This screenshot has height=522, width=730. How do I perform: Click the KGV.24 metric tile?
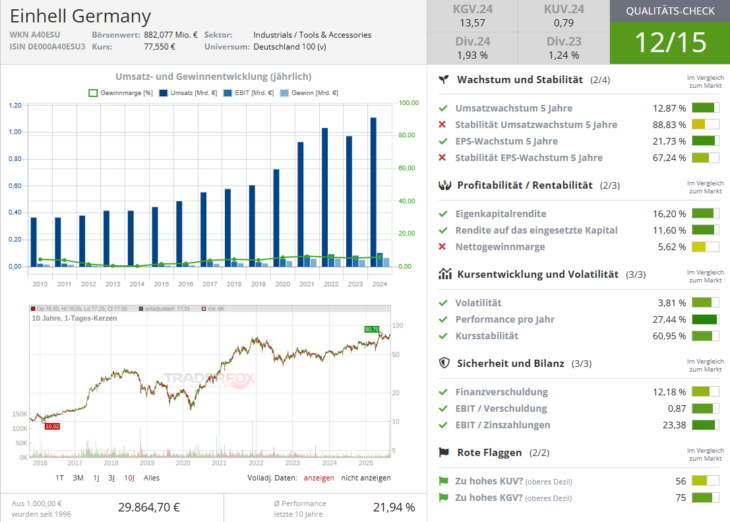click(472, 16)
